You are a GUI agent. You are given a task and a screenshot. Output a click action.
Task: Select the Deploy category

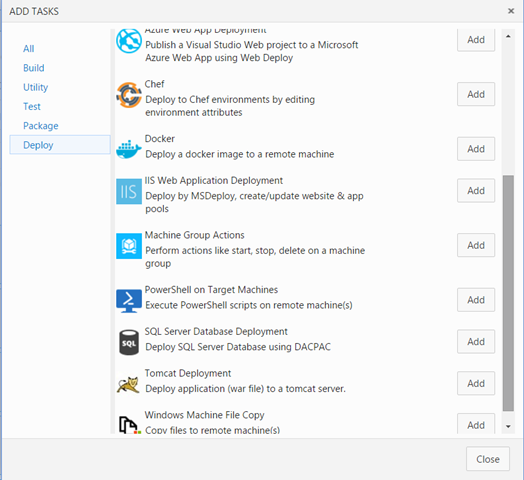tap(60, 145)
